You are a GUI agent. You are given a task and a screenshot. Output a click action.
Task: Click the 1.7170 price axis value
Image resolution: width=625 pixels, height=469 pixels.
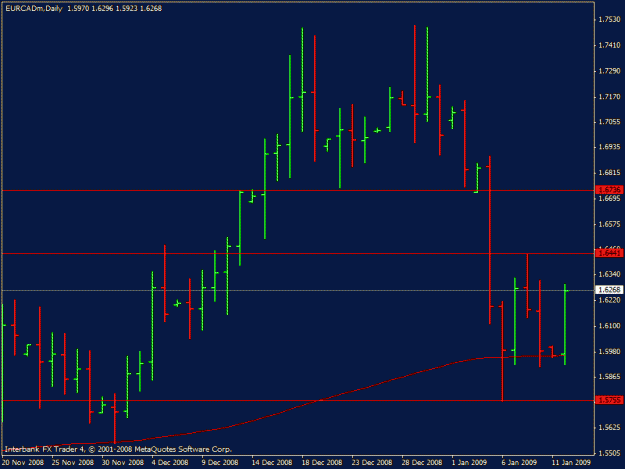[609, 97]
